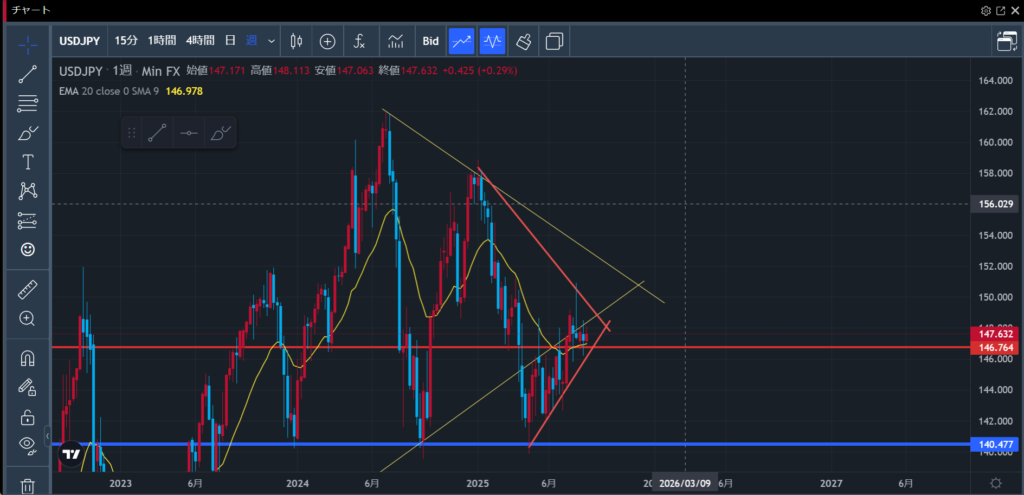Open the emoji icons tool
Screen dimensions: 1024x495
(x=27, y=249)
